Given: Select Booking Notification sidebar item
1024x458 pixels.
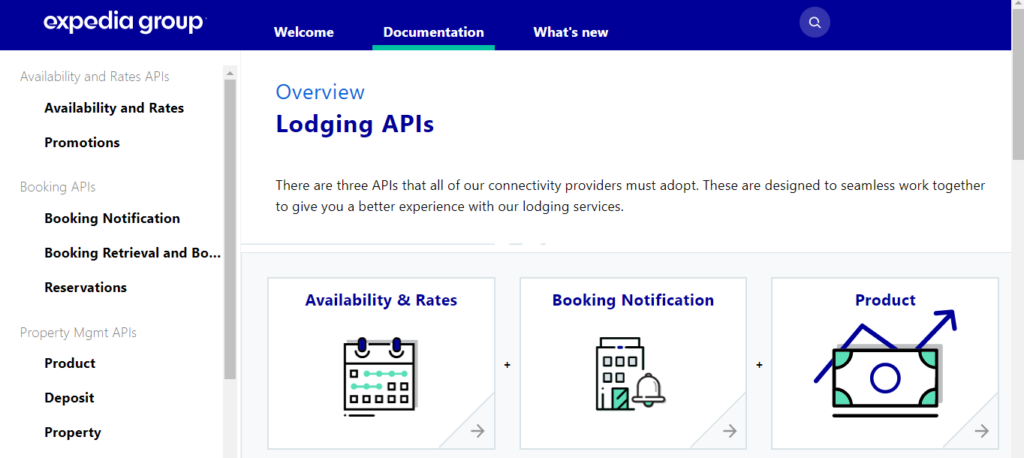Looking at the screenshot, I should [x=112, y=218].
